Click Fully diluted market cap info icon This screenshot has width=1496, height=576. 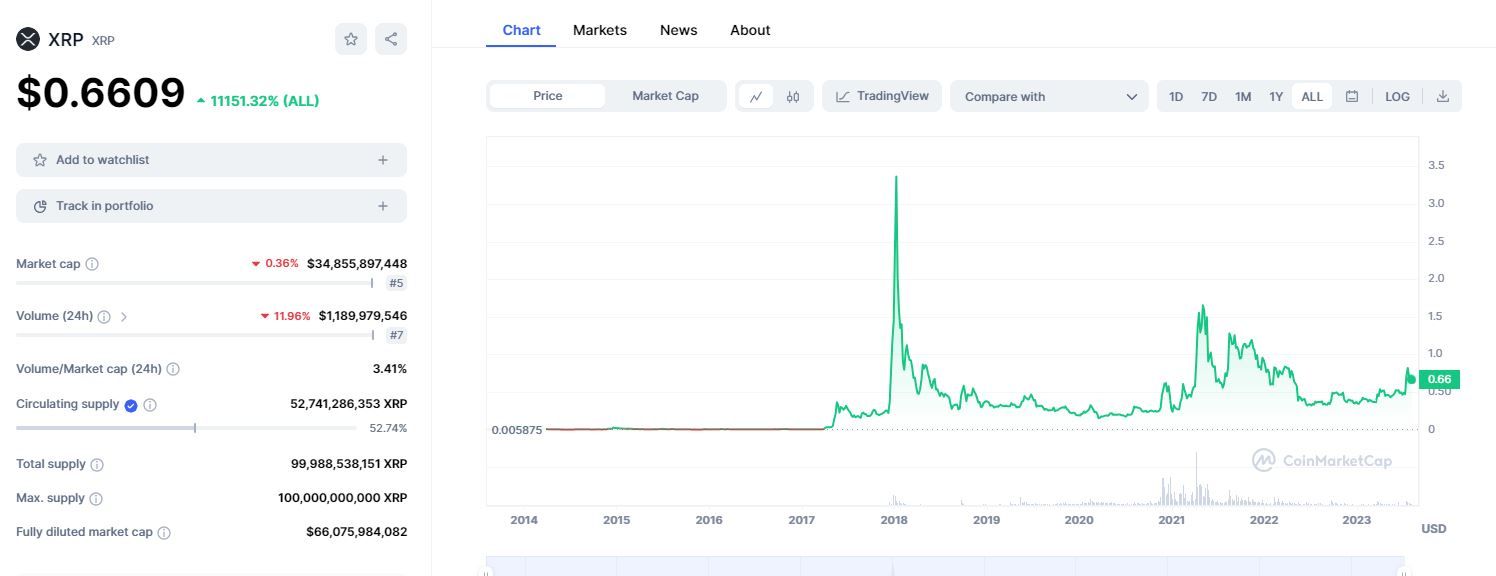[x=164, y=533]
